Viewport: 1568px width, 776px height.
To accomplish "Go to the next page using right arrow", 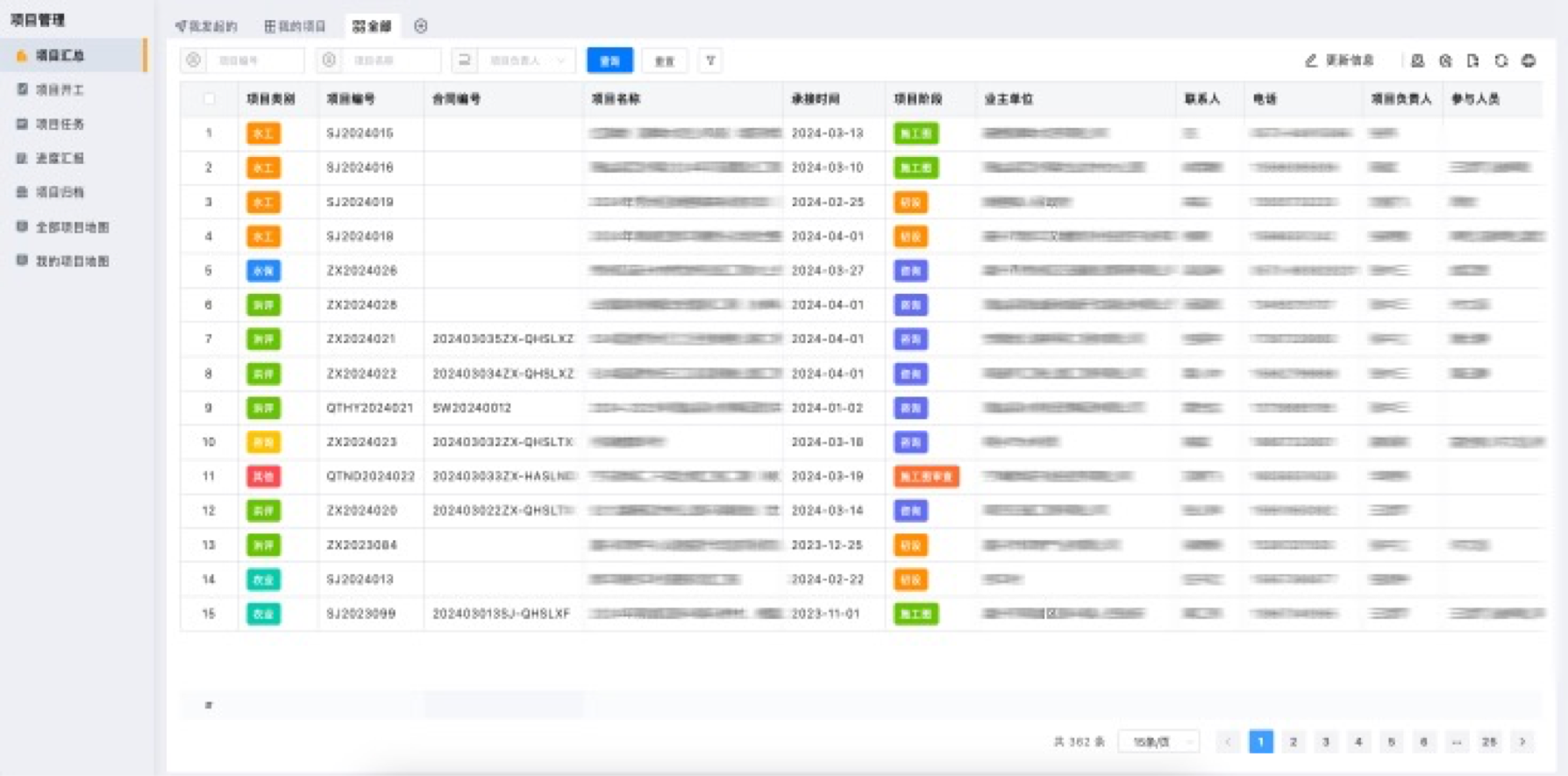I will pos(1522,742).
